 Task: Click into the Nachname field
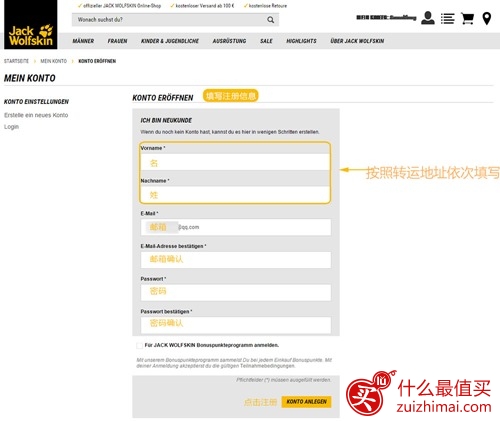[235, 195]
